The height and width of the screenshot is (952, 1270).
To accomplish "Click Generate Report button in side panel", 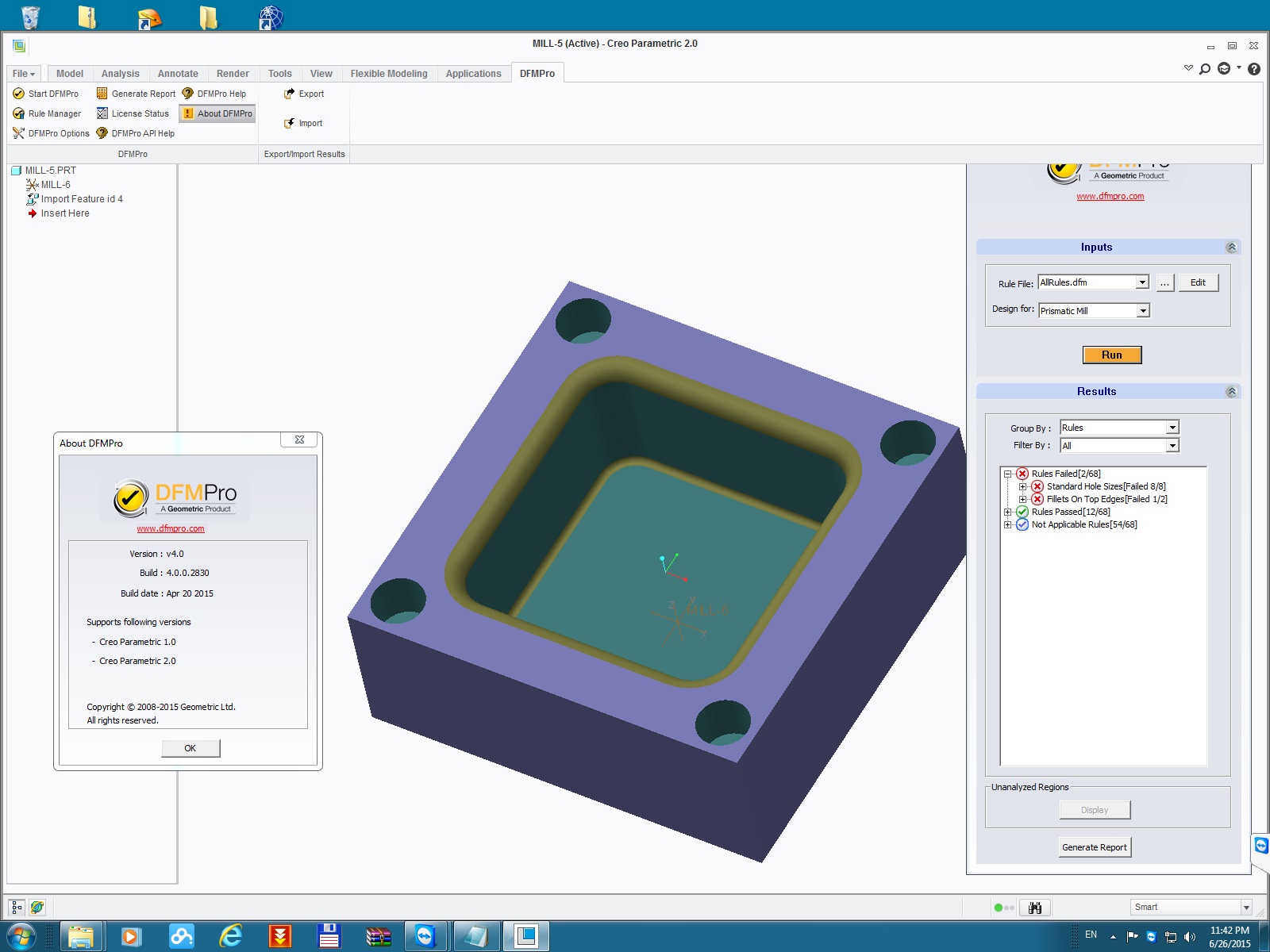I will coord(1095,847).
